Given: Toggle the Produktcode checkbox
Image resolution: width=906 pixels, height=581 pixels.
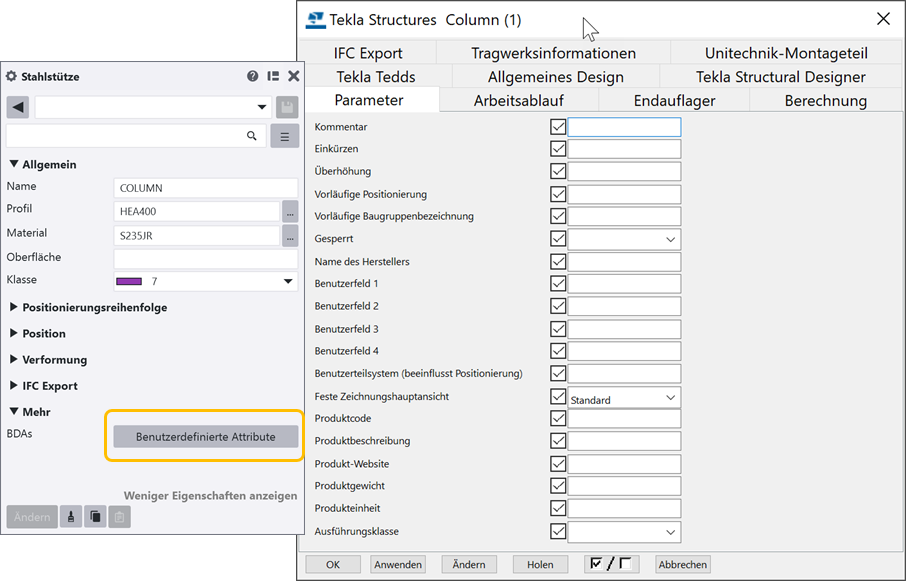Looking at the screenshot, I should (558, 418).
